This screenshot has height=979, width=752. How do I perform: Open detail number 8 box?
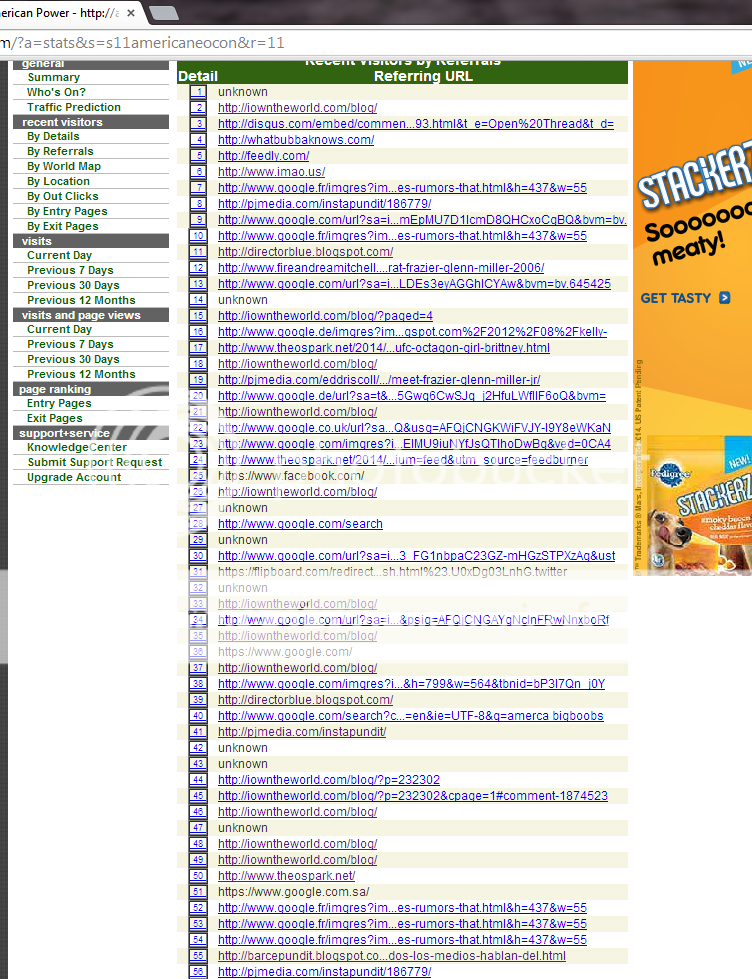(x=199, y=204)
